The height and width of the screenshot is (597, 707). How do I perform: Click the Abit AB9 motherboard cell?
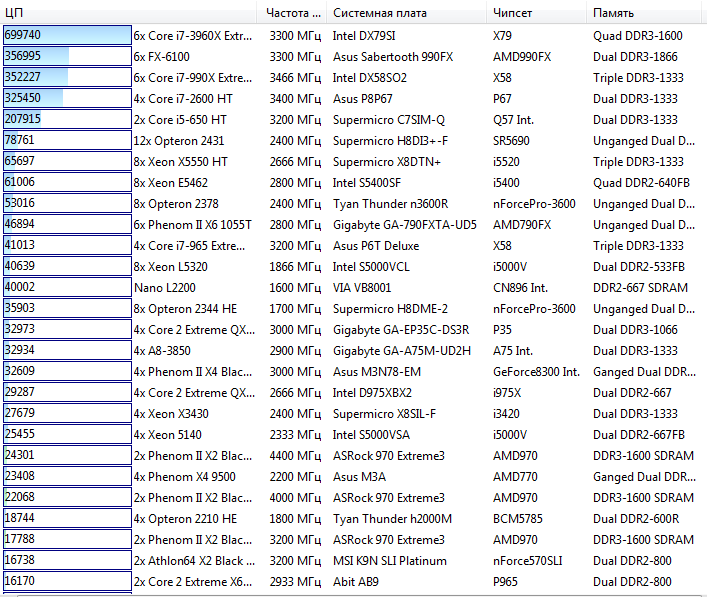[356, 582]
